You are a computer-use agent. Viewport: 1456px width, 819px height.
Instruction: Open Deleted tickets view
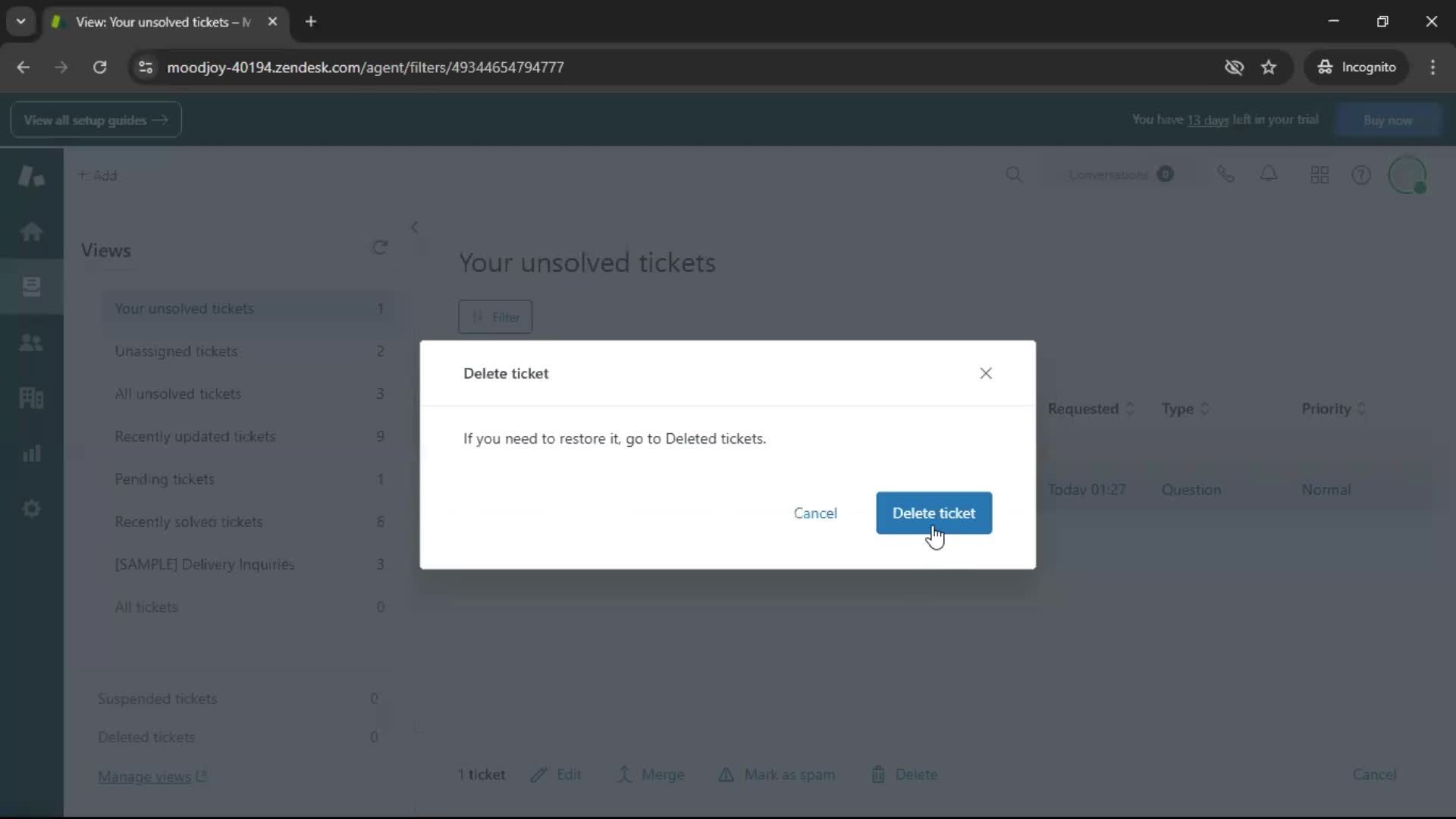237,737
